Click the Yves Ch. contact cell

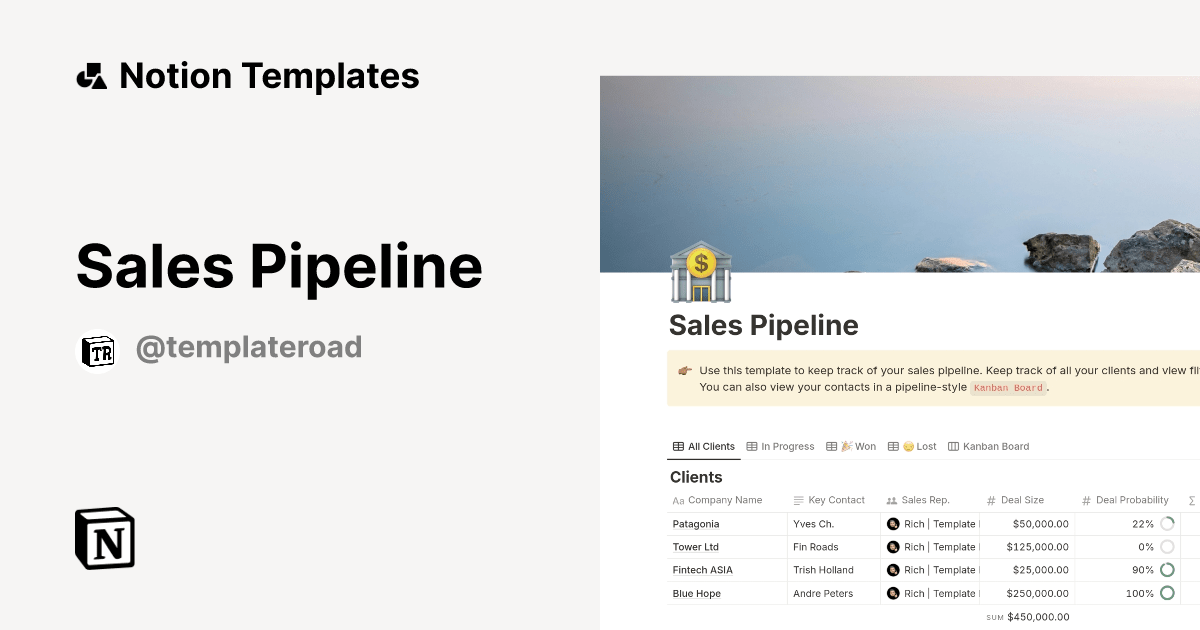tap(834, 524)
